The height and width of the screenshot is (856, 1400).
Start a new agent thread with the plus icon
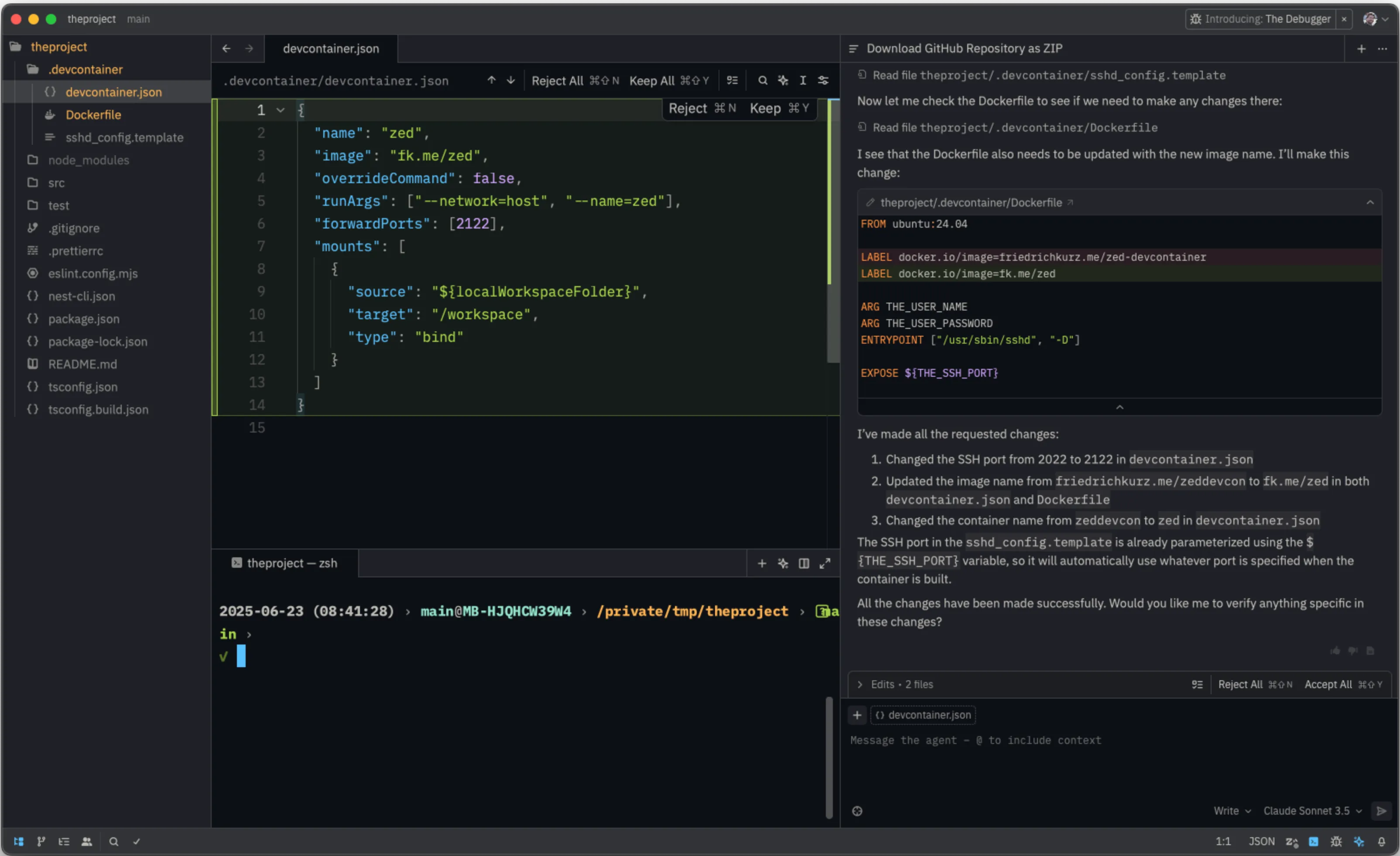1362,49
